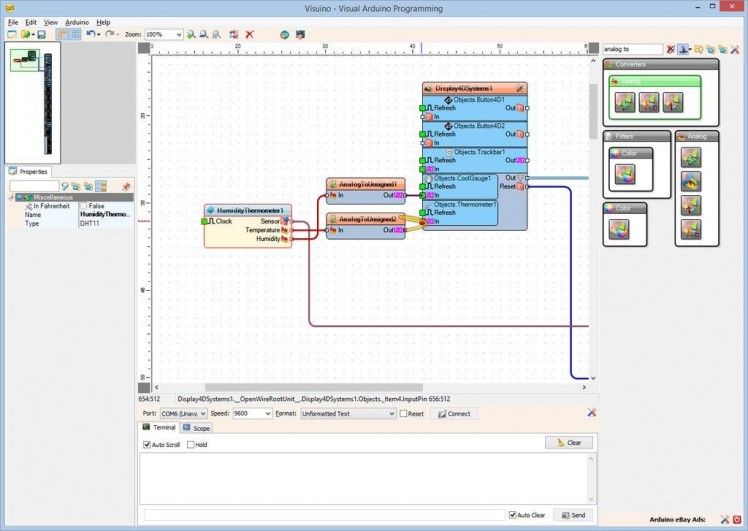Screen dimensions: 748x531
Task: Toggle the Auto Scroll checkbox
Action: pyautogui.click(x=147, y=445)
